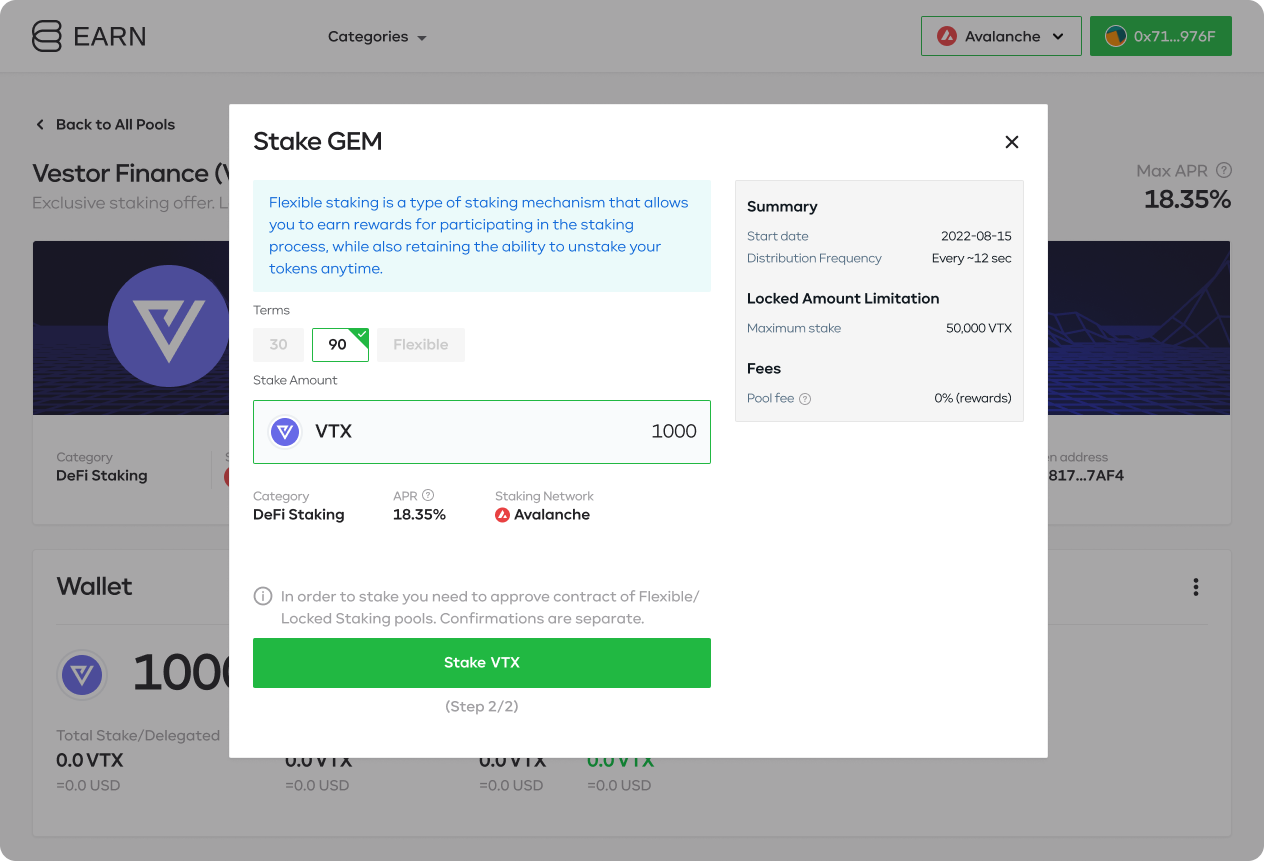Click the 'Terms' label
1264x861 pixels.
coord(271,311)
